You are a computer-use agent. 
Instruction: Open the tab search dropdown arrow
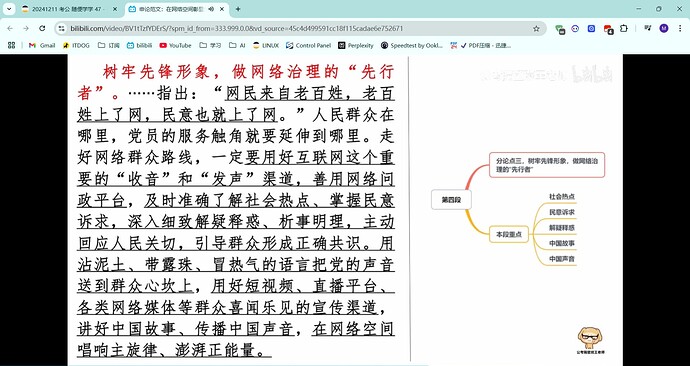pyautogui.click(x=9, y=9)
